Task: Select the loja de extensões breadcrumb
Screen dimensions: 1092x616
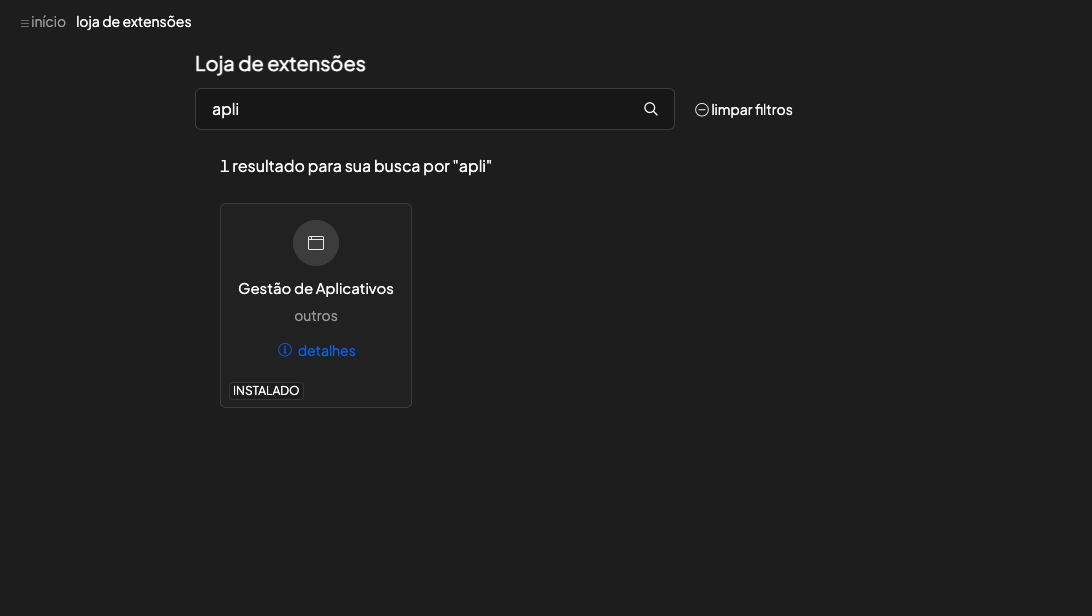Action: coord(134,22)
